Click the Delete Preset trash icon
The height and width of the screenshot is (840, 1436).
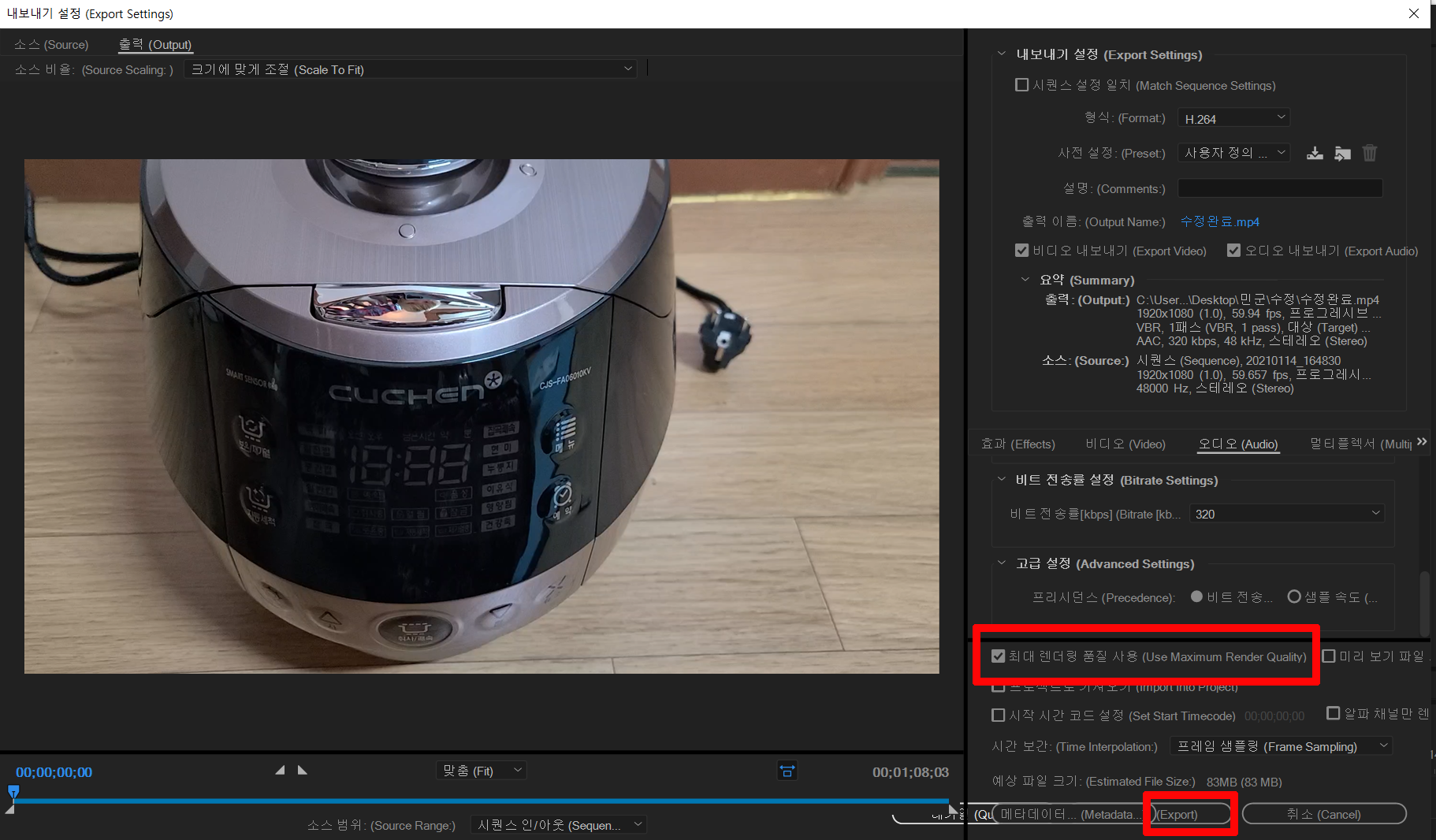tap(1370, 153)
